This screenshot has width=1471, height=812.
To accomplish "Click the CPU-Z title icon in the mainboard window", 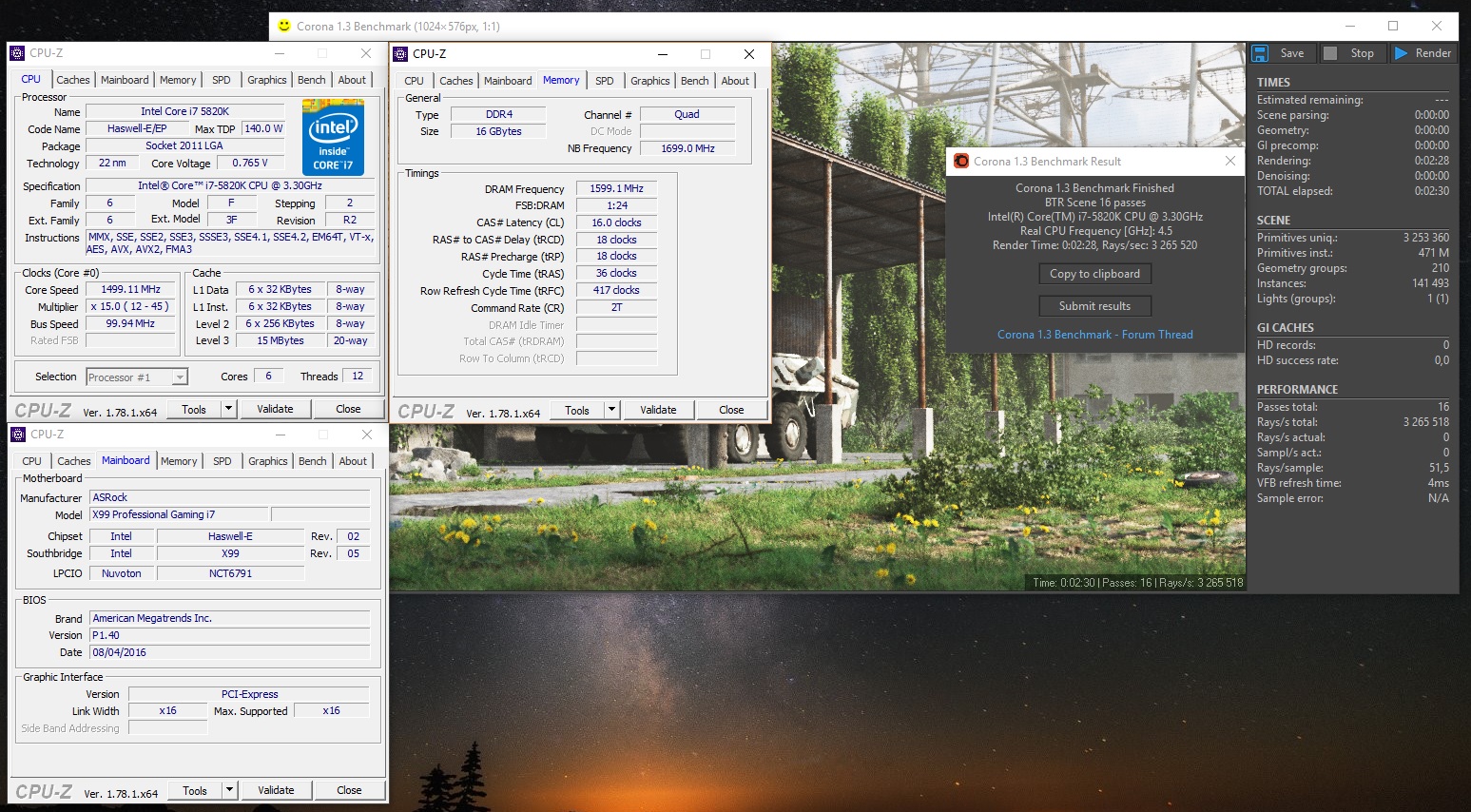I will [18, 435].
